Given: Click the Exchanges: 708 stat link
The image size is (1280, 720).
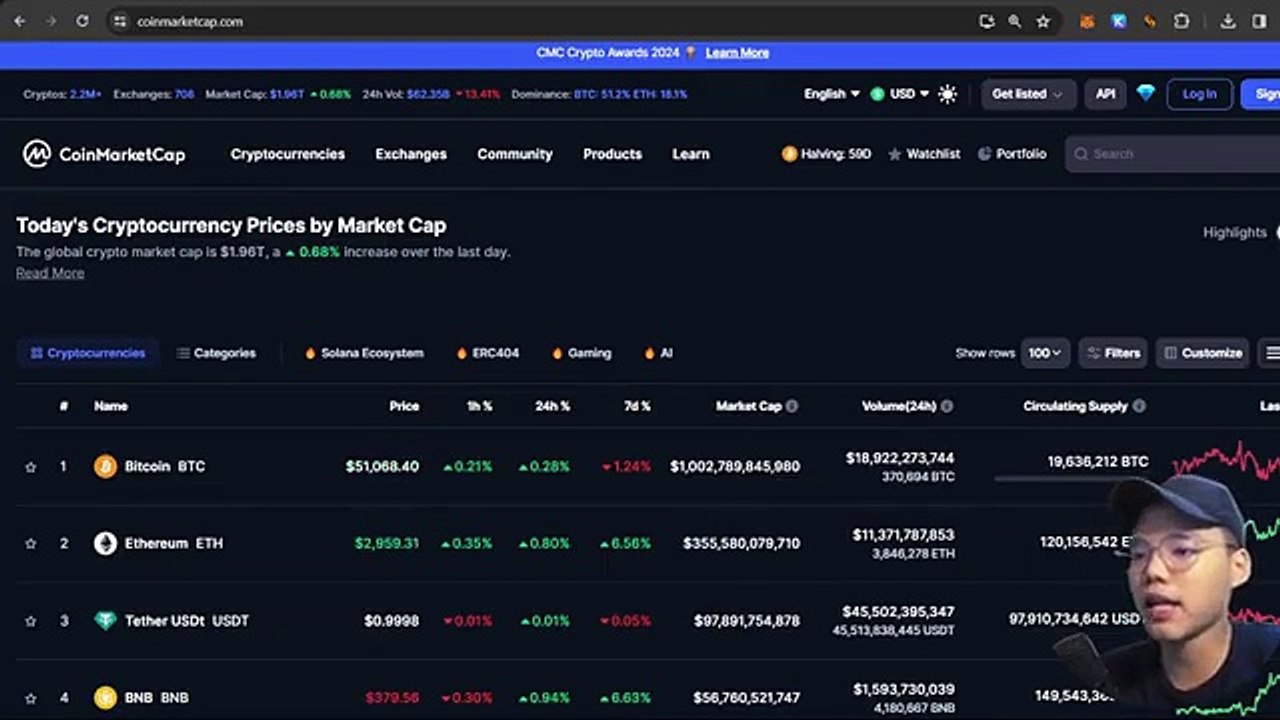Looking at the screenshot, I should [x=154, y=94].
